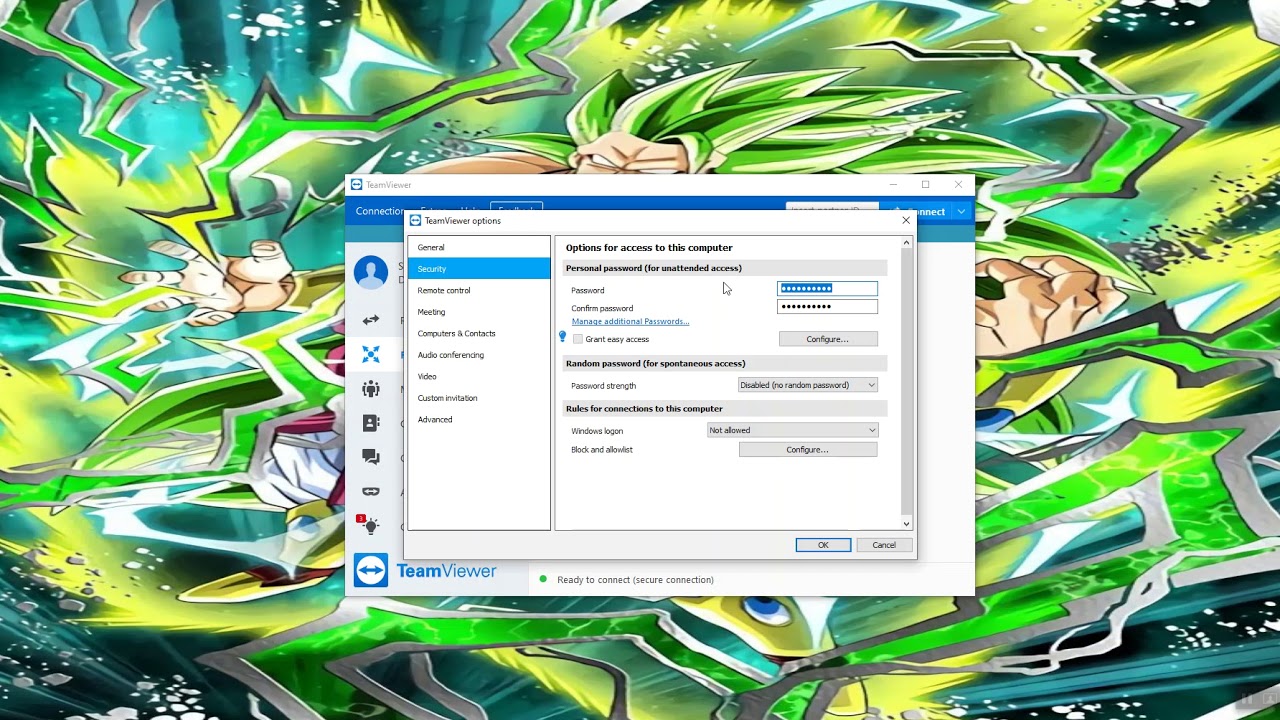Open the Meeting people icon in sidebar
The height and width of the screenshot is (720, 1280).
pos(371,389)
